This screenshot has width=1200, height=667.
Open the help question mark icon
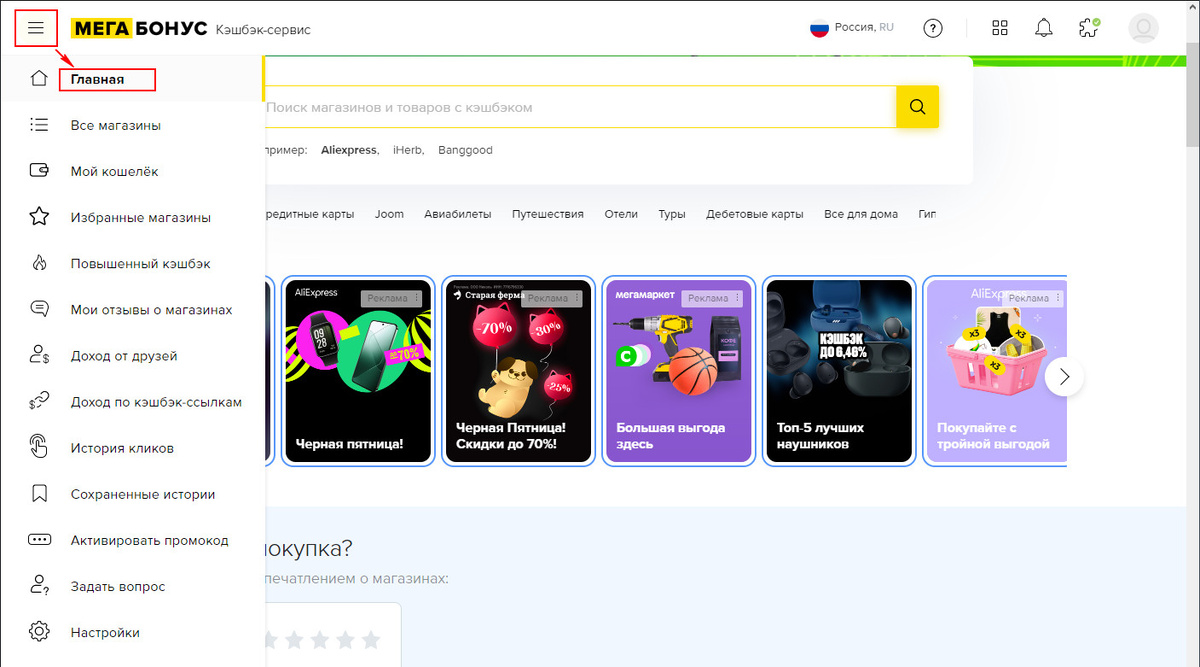(933, 28)
